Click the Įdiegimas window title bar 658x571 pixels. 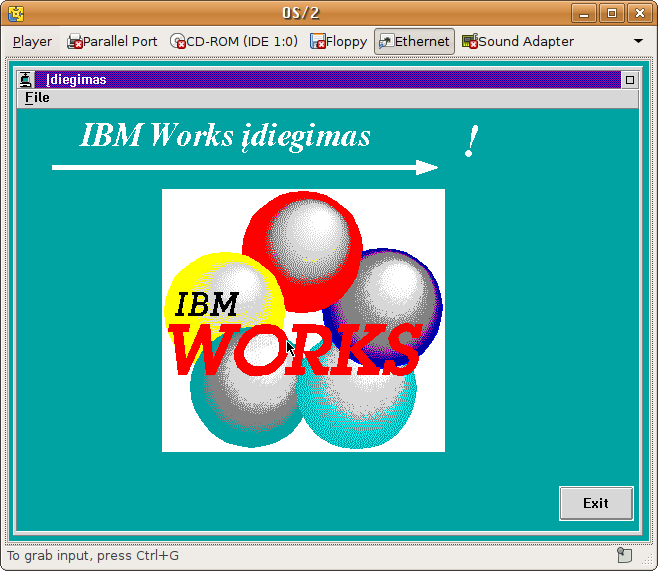tap(327, 80)
